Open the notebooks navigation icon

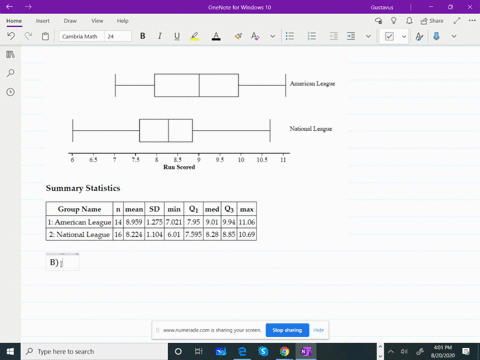click(x=10, y=54)
